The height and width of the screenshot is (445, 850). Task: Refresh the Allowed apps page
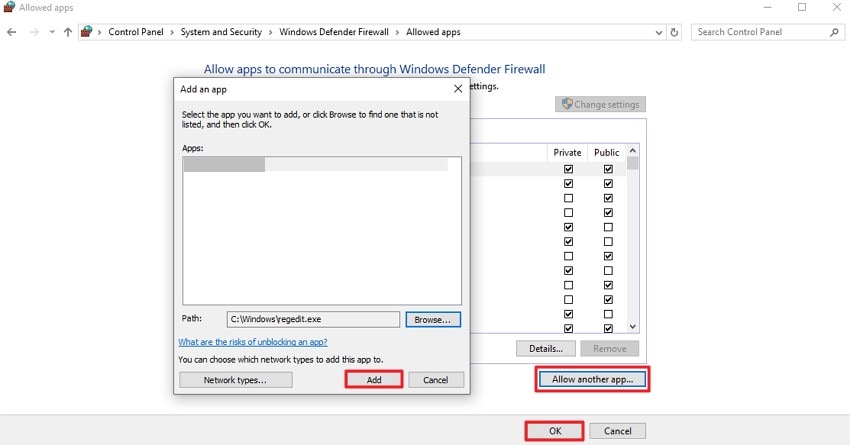coord(674,32)
